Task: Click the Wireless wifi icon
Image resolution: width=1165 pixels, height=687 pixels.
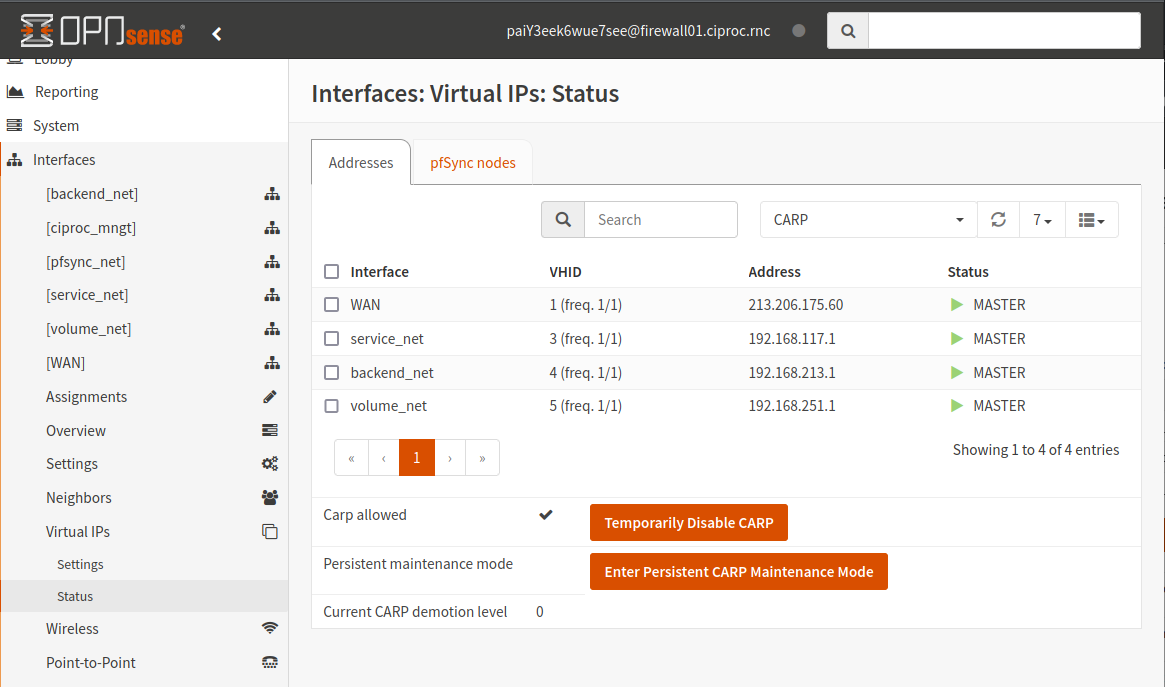Action: click(270, 628)
